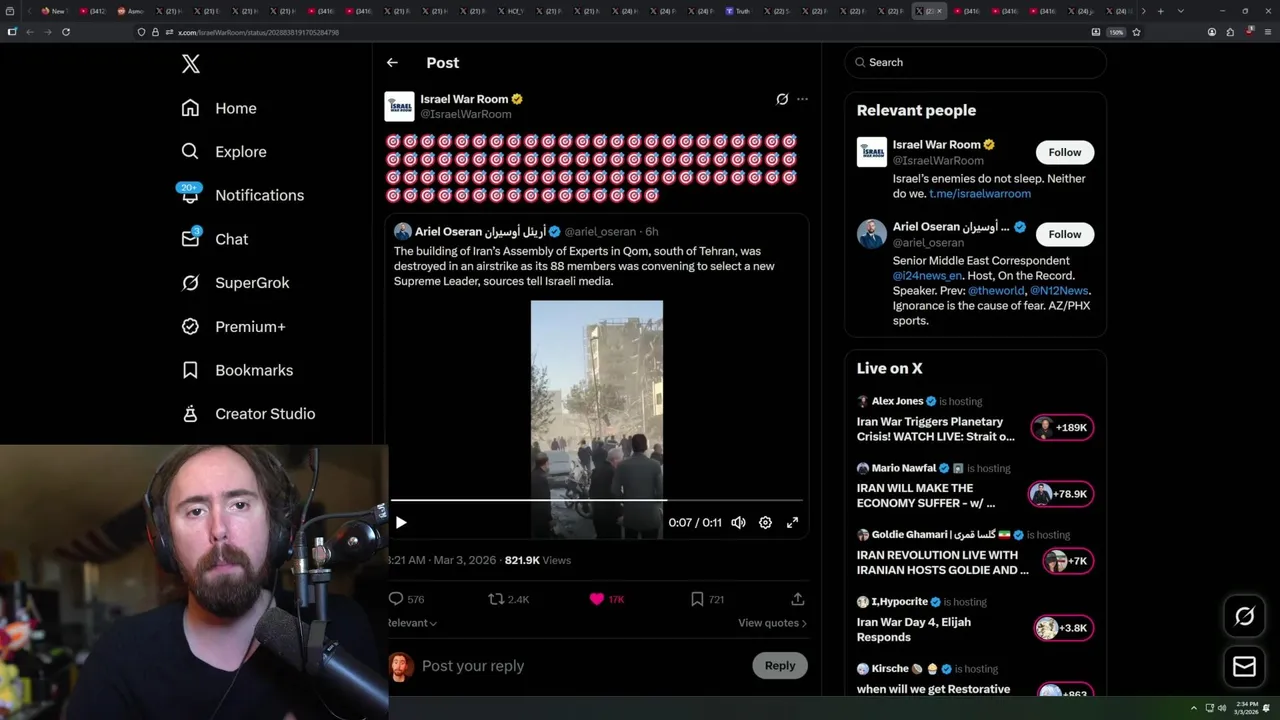The image size is (1280, 720).
Task: Open the @N12News mention link
Action: point(1059,291)
